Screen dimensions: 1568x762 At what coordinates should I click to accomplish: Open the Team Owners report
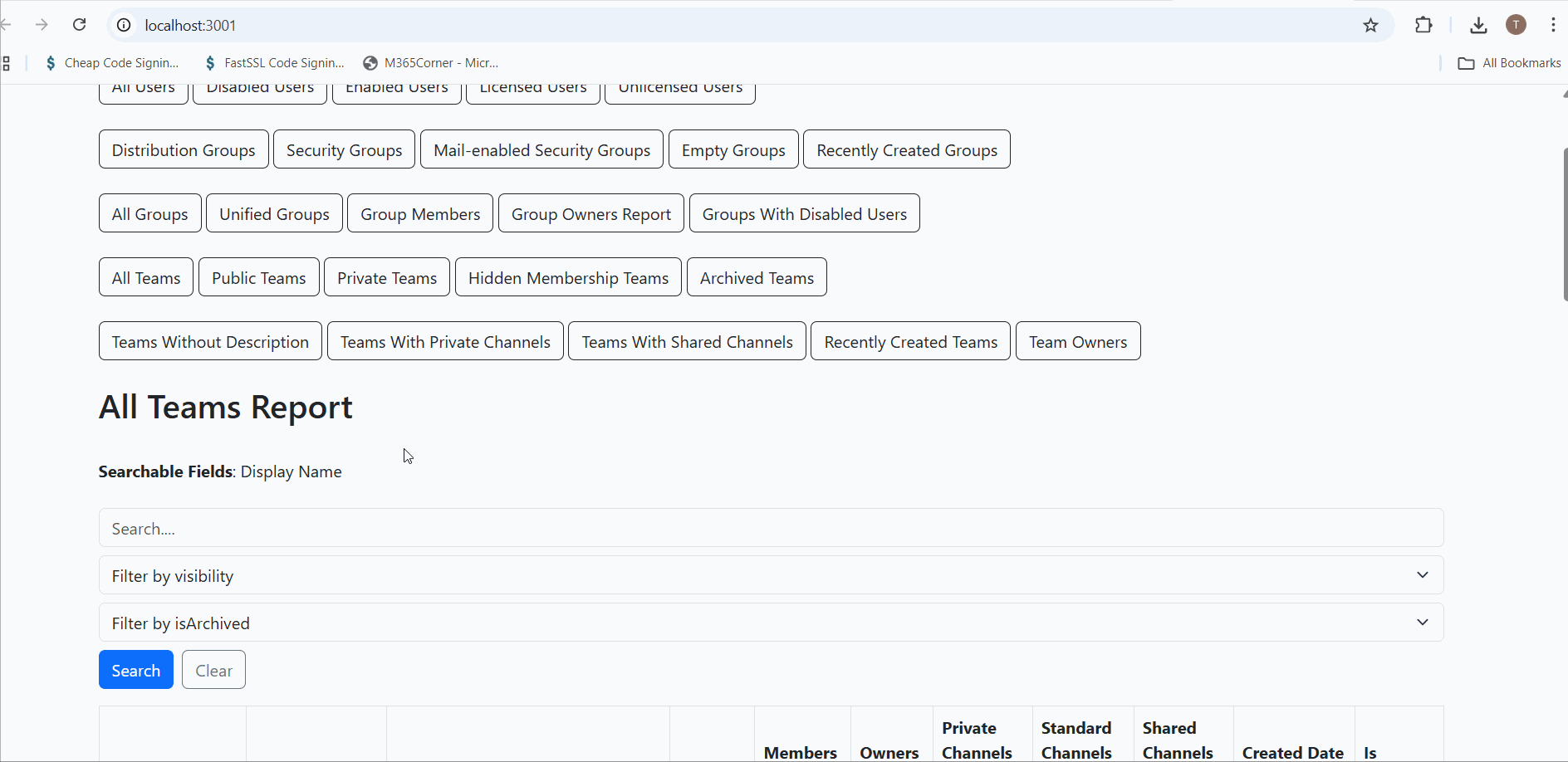pos(1077,341)
